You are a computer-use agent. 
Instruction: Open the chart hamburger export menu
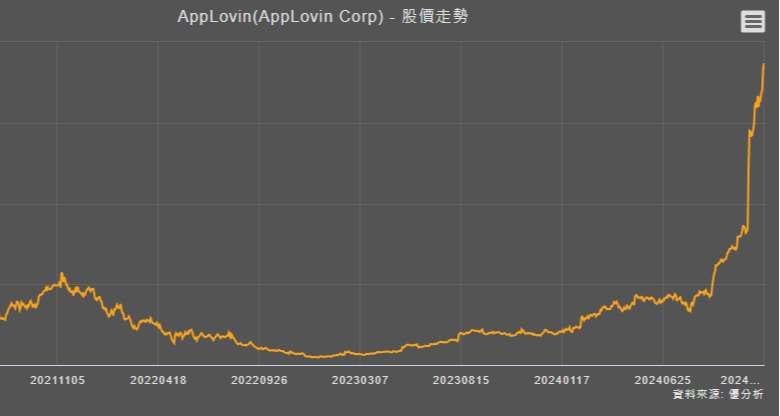[x=753, y=22]
